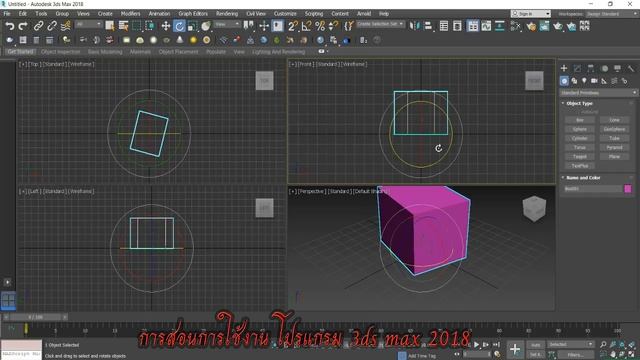Open the Graph Editors menu

[x=193, y=14]
